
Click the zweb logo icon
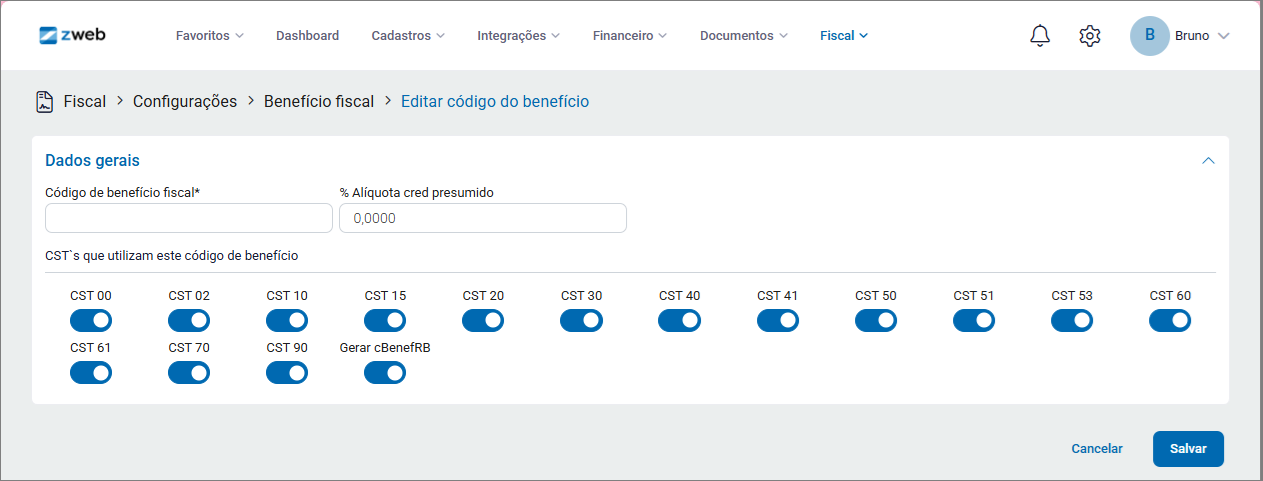pyautogui.click(x=48, y=35)
